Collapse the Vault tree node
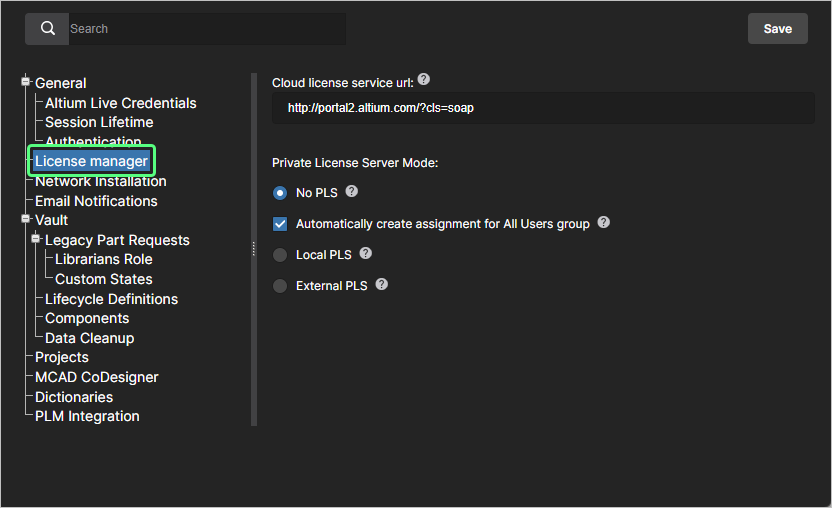The height and width of the screenshot is (508, 832). point(26,219)
